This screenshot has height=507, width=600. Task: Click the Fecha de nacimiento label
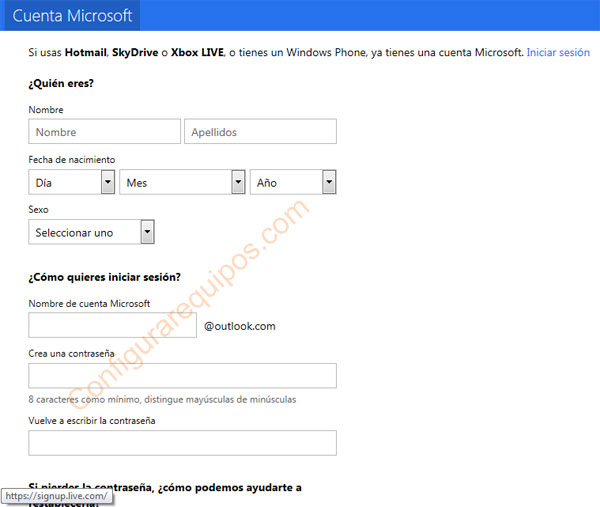click(72, 160)
